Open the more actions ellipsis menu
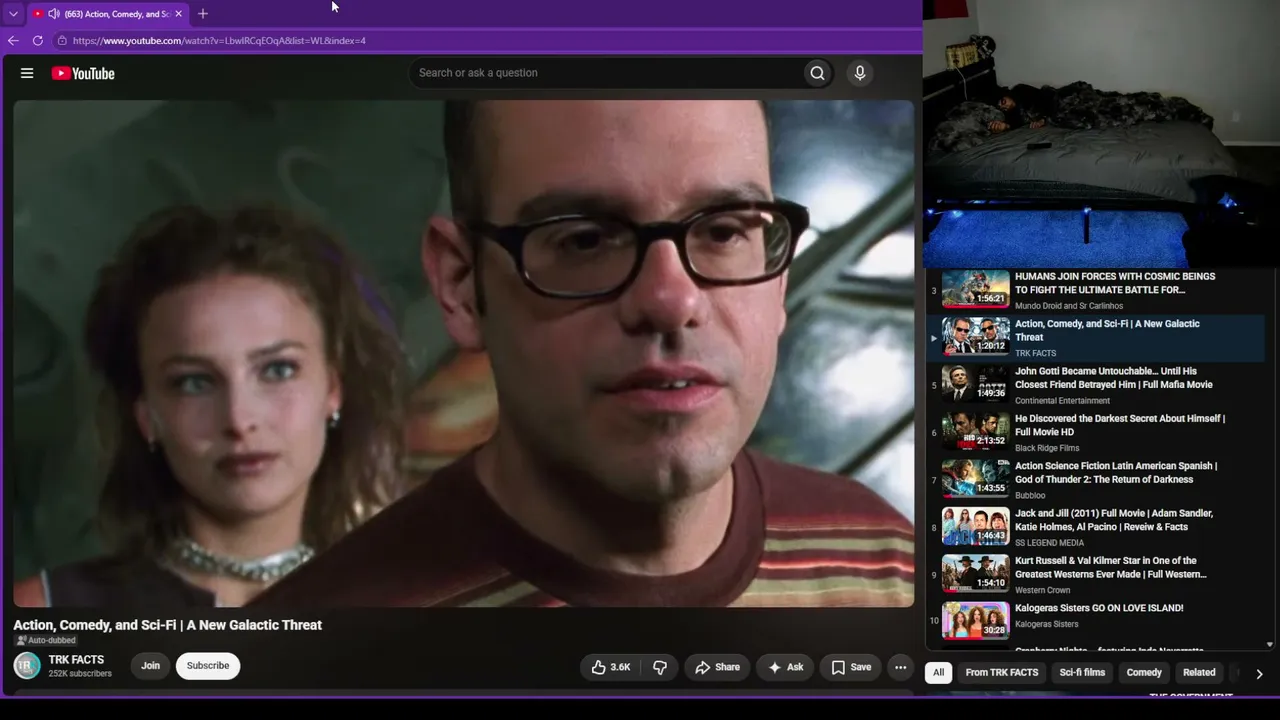This screenshot has width=1280, height=720. pyautogui.click(x=900, y=667)
